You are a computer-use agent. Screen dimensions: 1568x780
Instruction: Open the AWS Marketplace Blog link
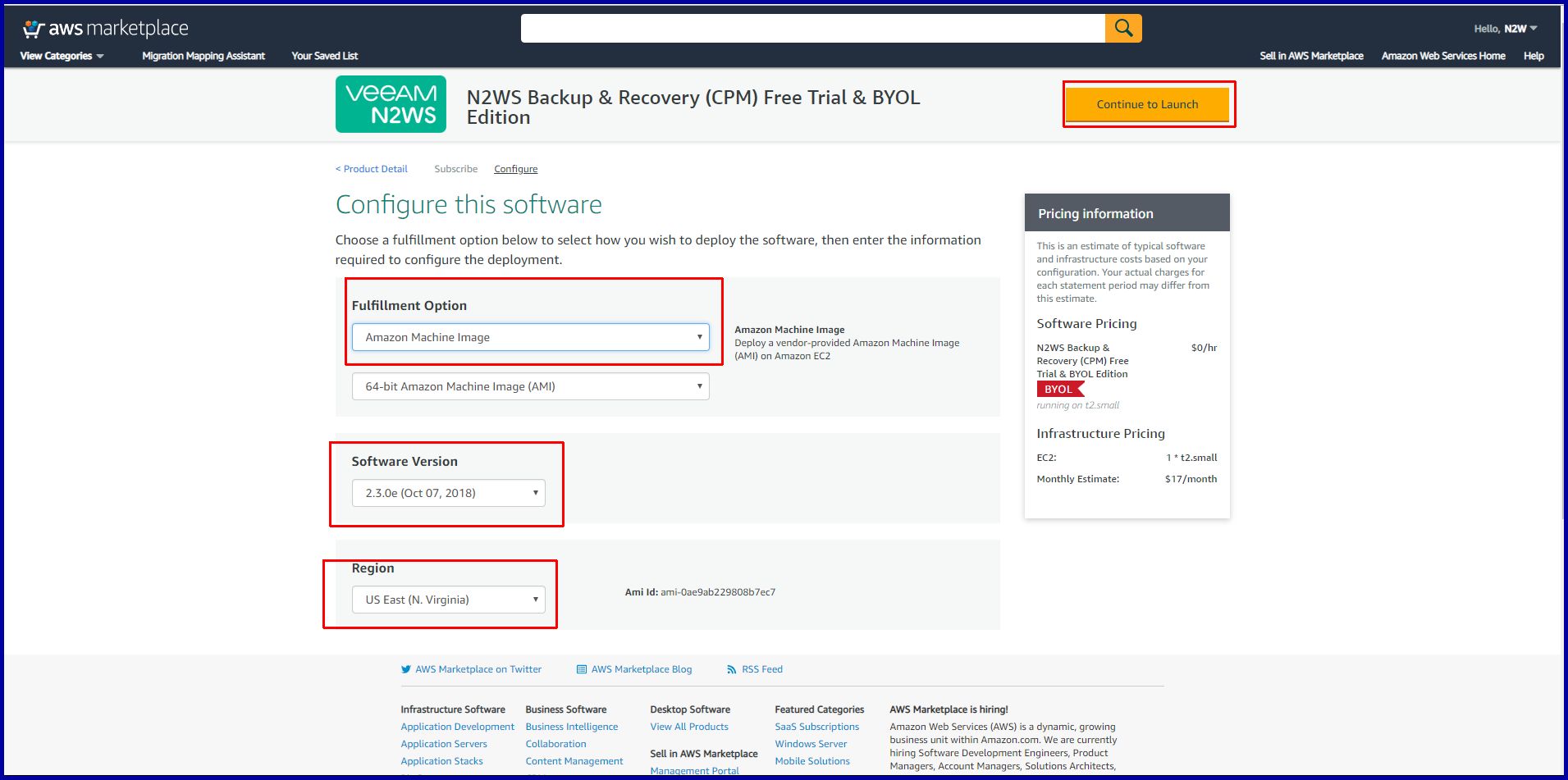point(642,669)
